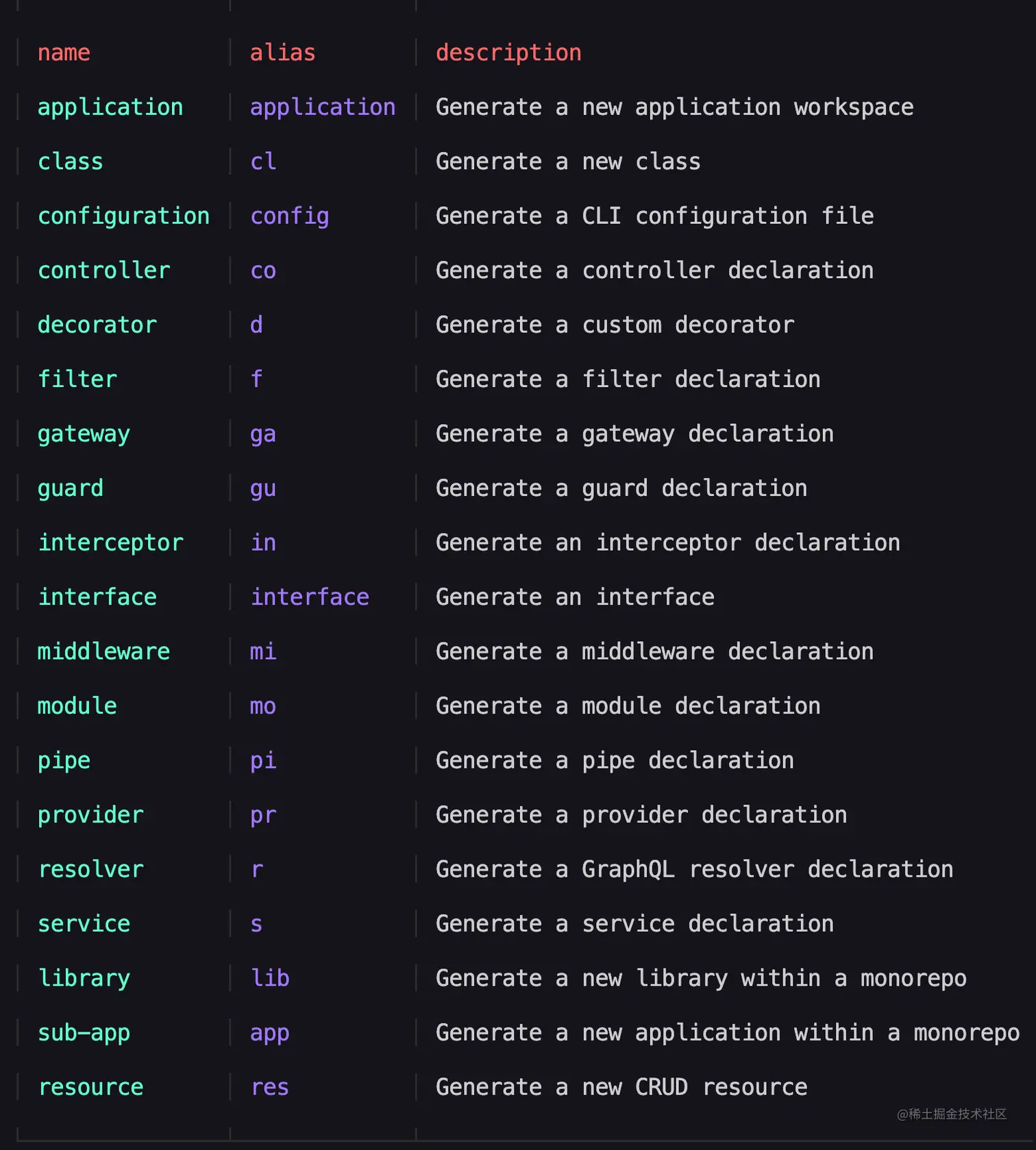Click the 'cl' alias for class
This screenshot has width=1036, height=1150.
263,162
